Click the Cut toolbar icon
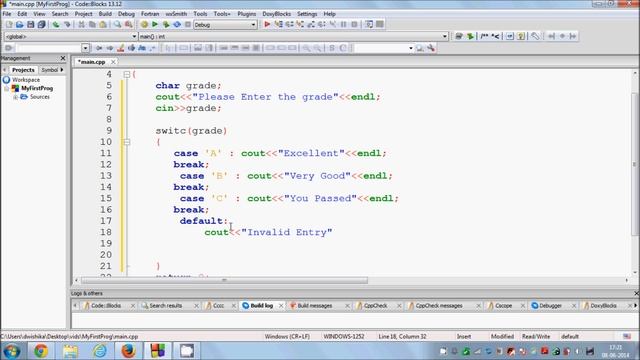 82,24
